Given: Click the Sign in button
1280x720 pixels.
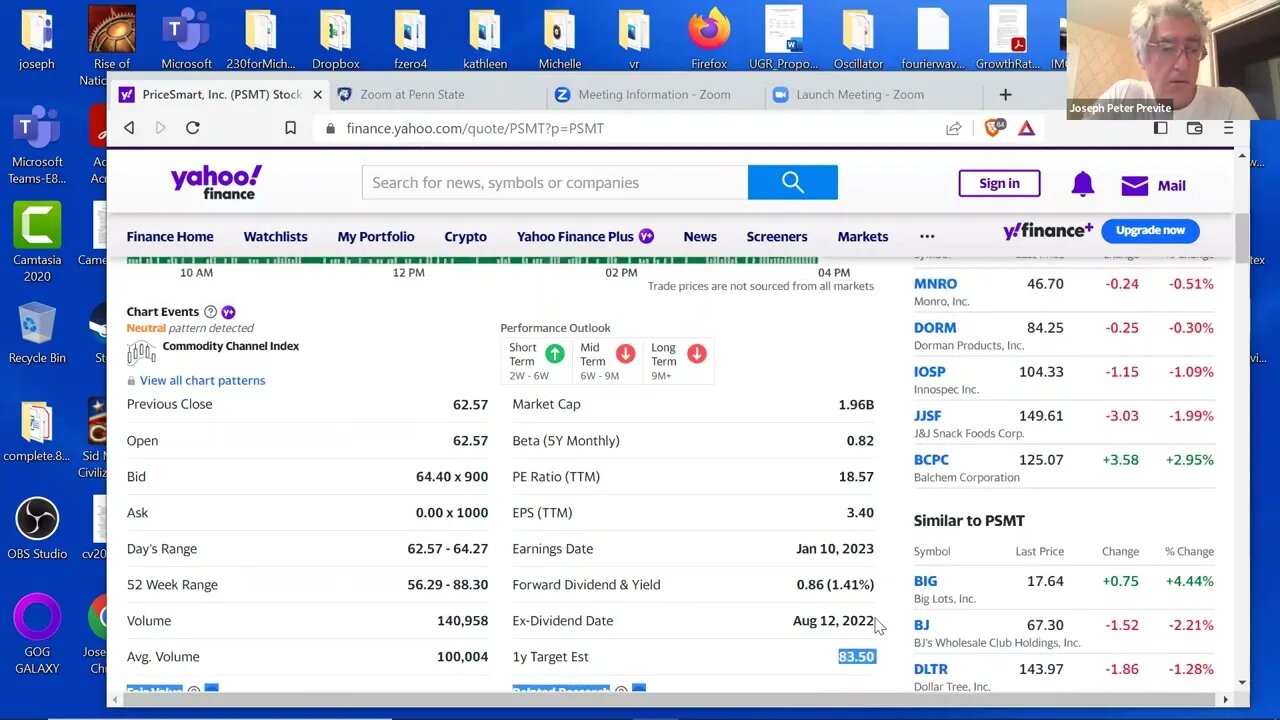Looking at the screenshot, I should click(x=999, y=183).
